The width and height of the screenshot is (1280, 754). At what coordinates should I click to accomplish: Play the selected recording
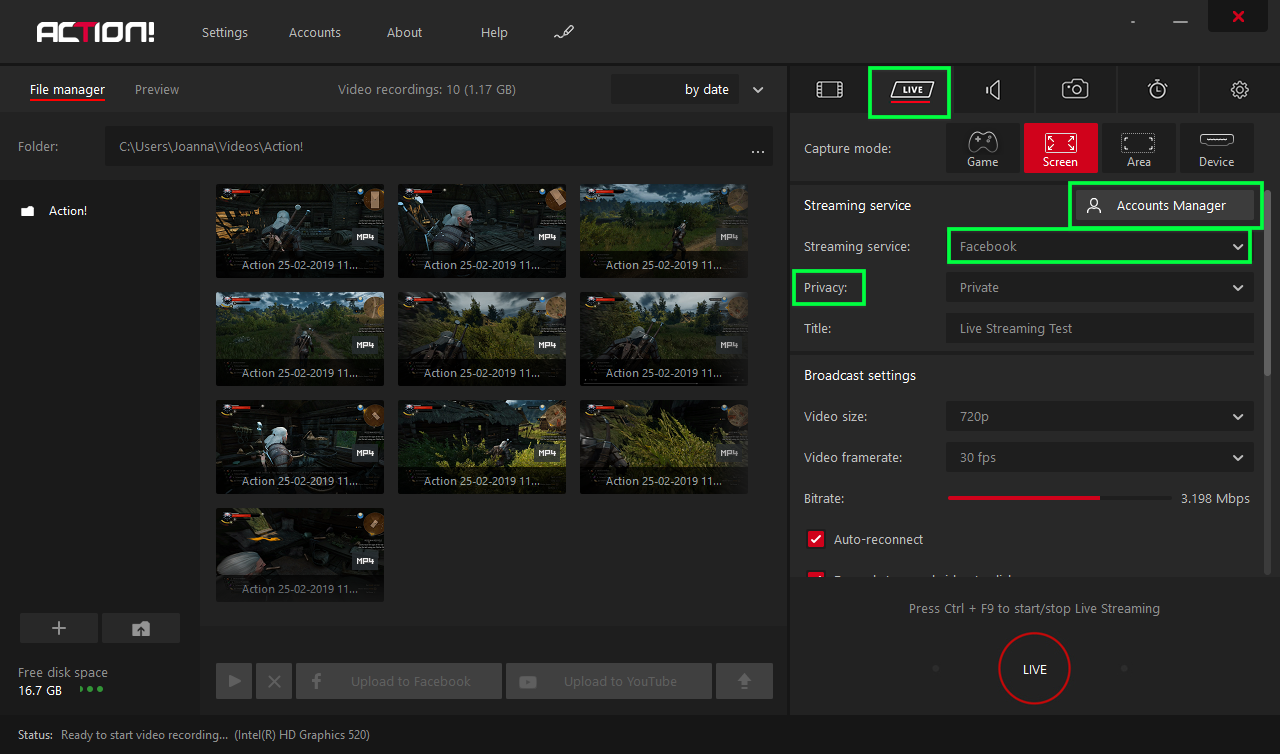234,681
